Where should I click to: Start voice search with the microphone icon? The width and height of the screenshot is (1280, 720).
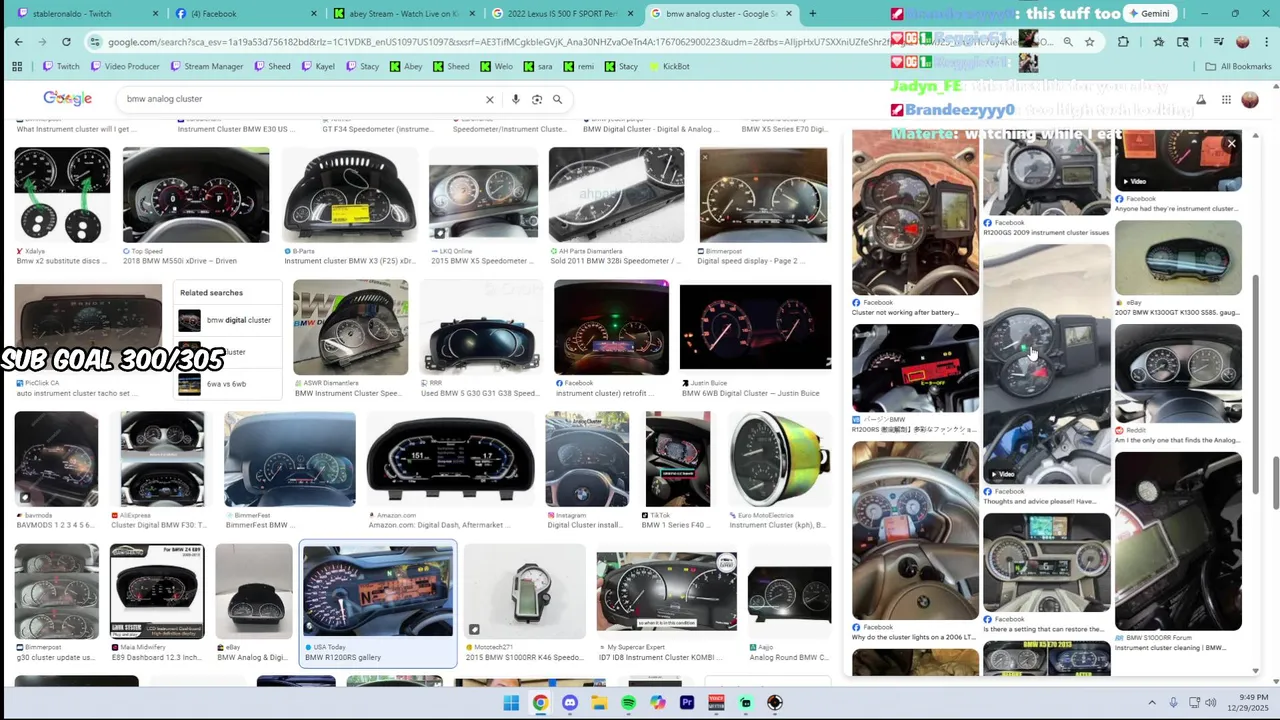[x=516, y=99]
